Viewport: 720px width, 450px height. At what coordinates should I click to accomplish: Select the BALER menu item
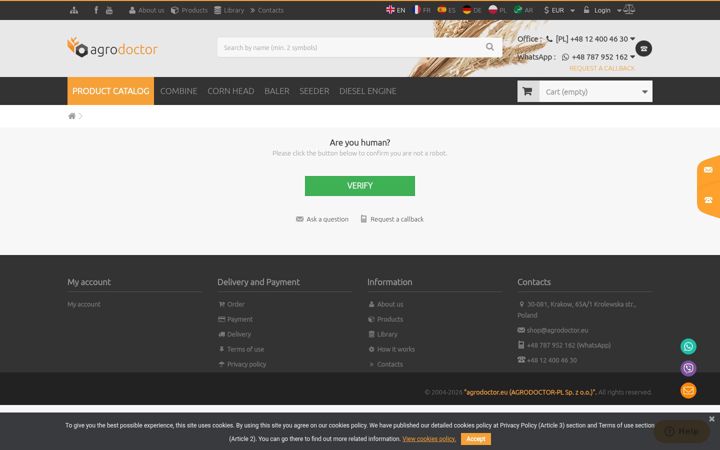click(277, 91)
